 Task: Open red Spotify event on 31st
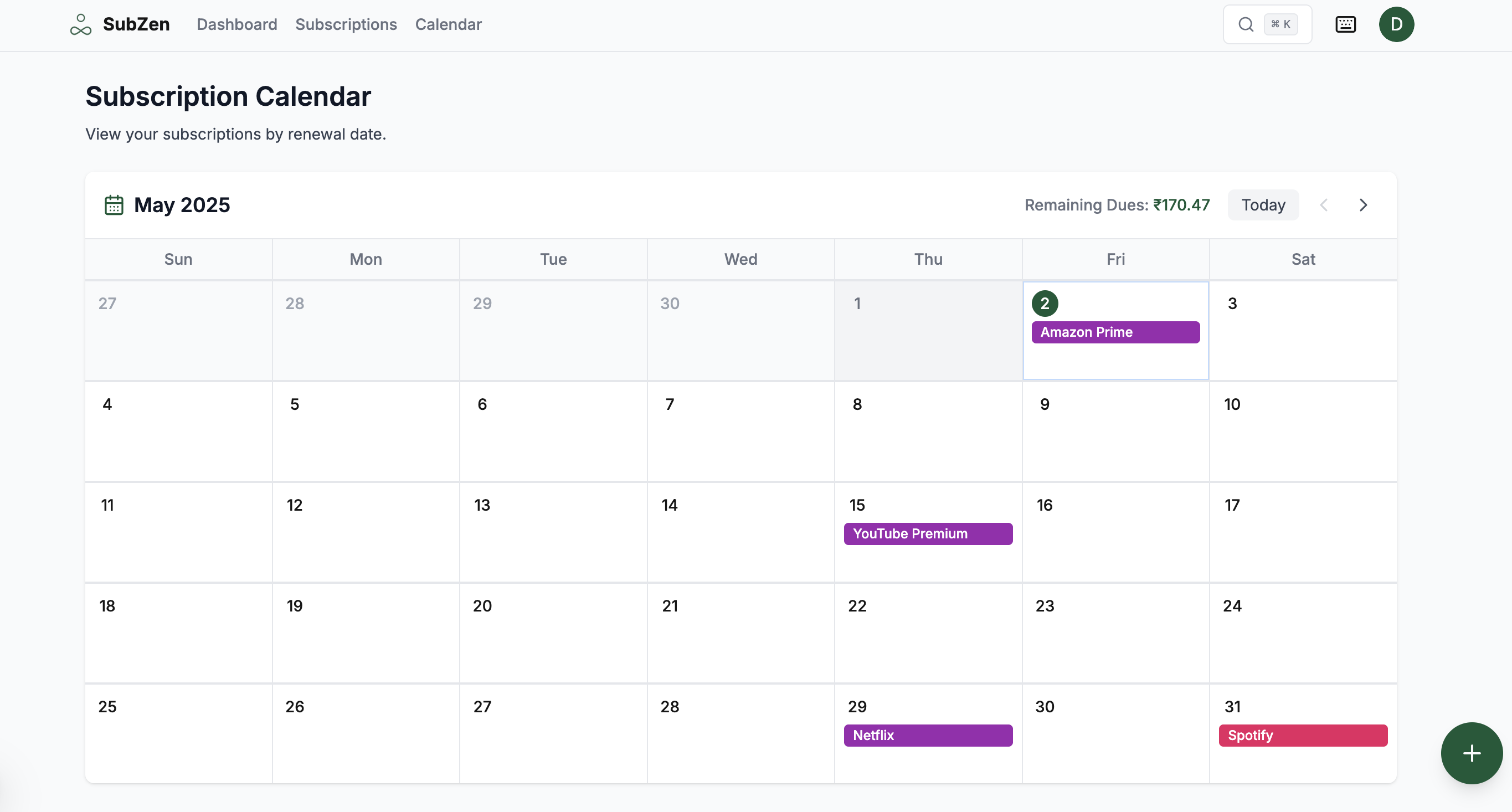[x=1303, y=736]
